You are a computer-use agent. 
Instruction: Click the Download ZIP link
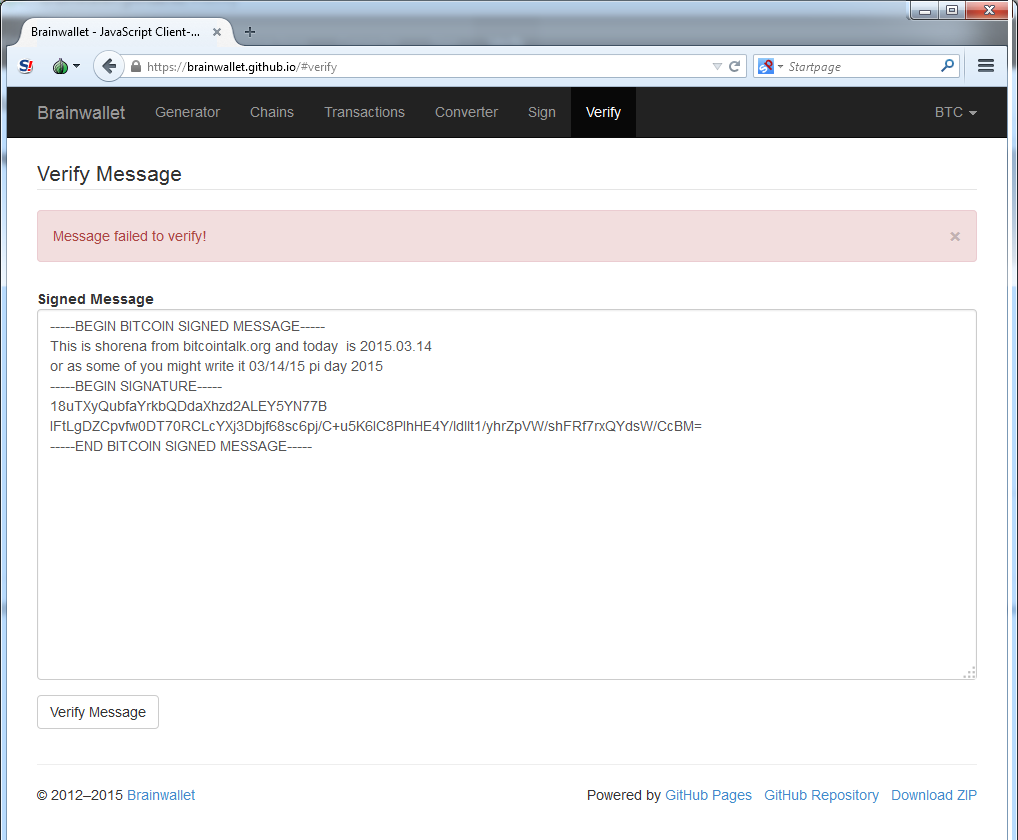(x=934, y=795)
